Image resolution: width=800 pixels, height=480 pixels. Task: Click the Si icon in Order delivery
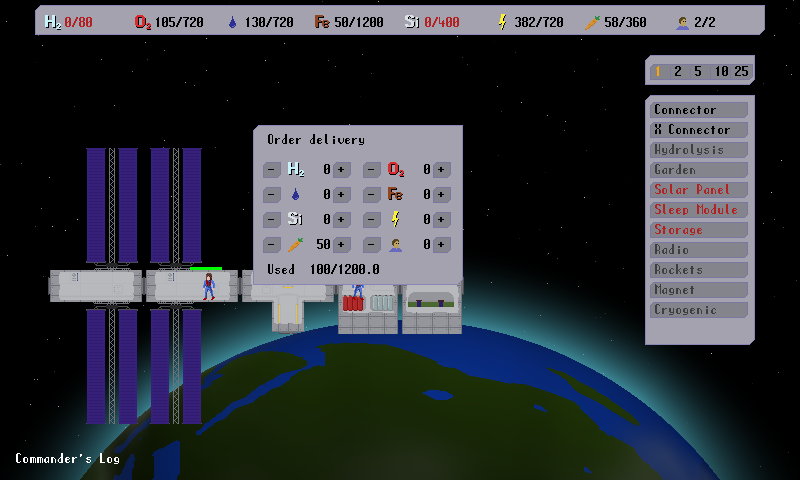pos(295,219)
